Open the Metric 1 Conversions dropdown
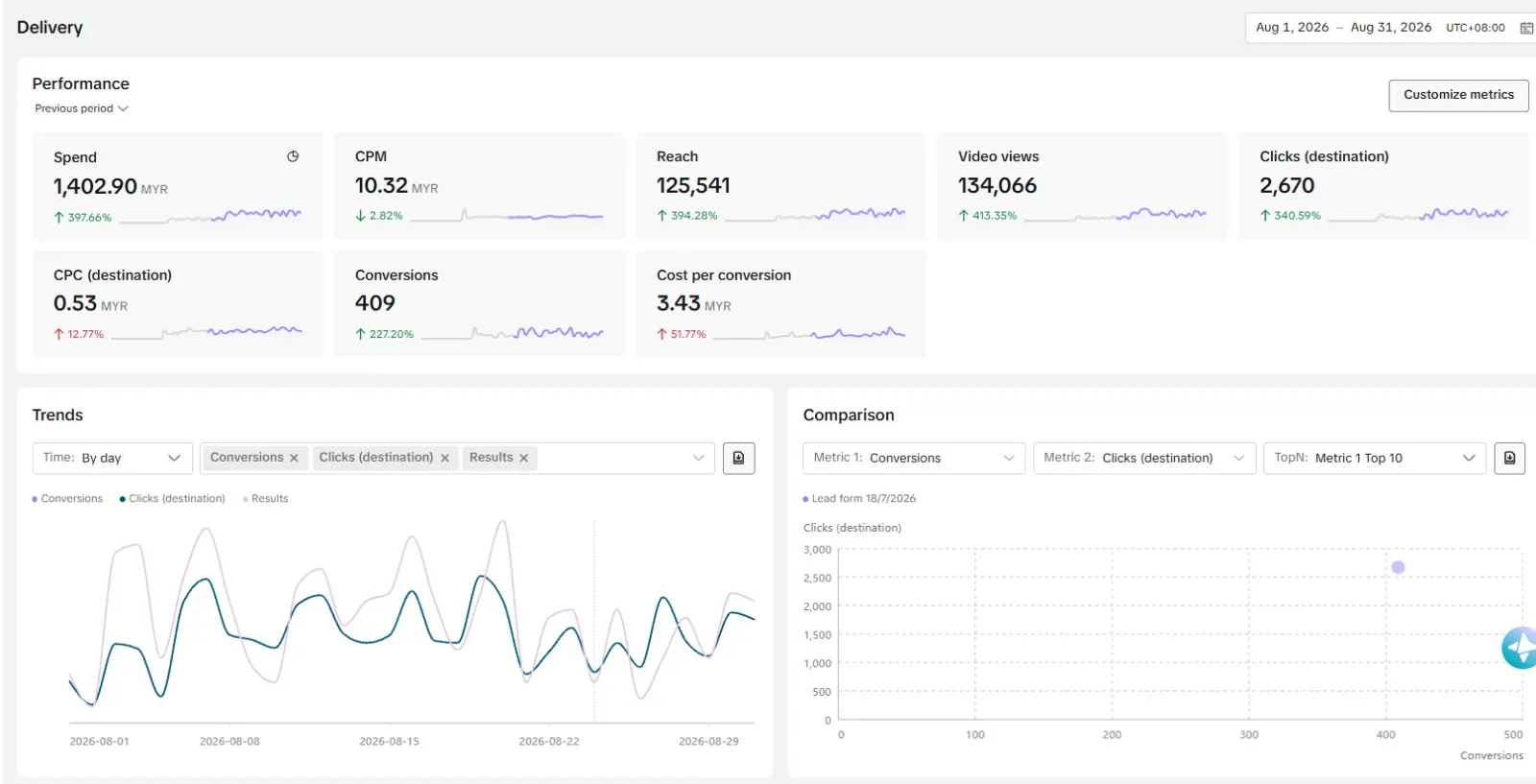The height and width of the screenshot is (784, 1536). (x=914, y=458)
